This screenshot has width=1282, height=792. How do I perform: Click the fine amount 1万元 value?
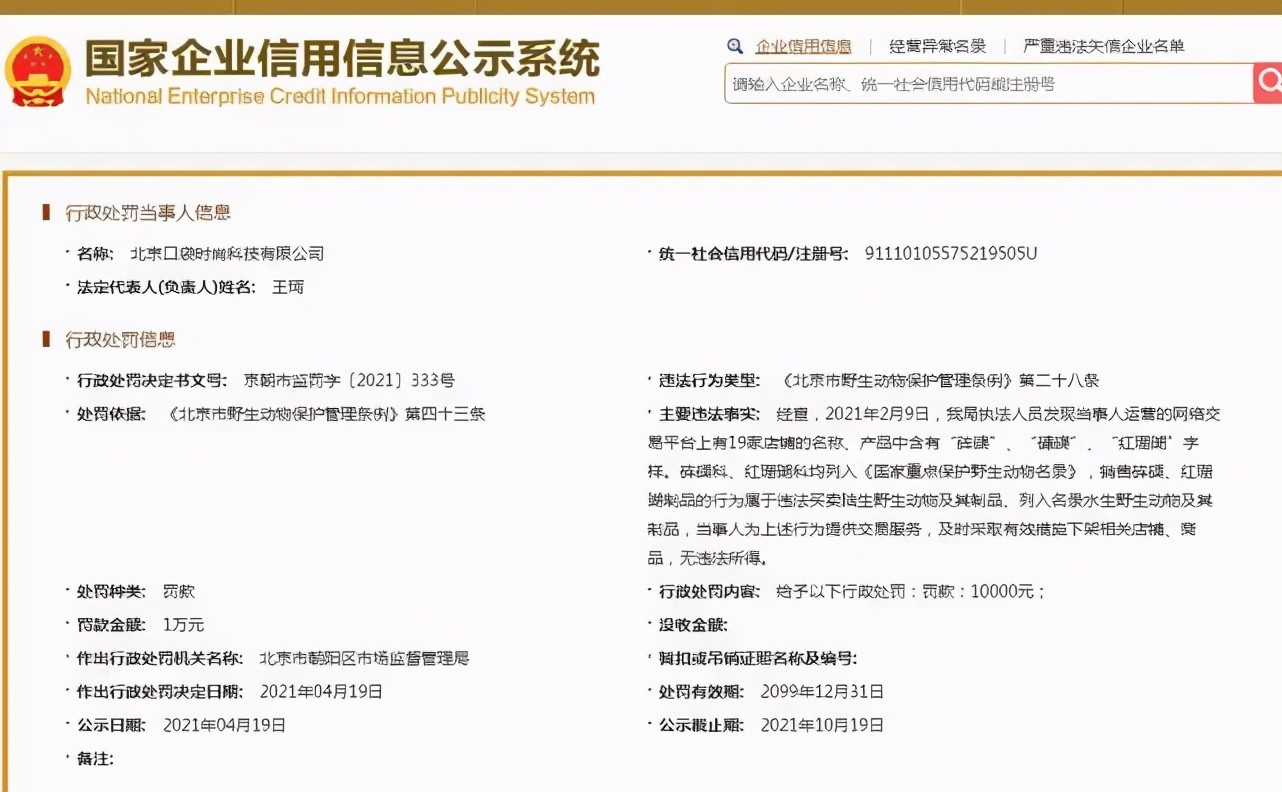(183, 625)
